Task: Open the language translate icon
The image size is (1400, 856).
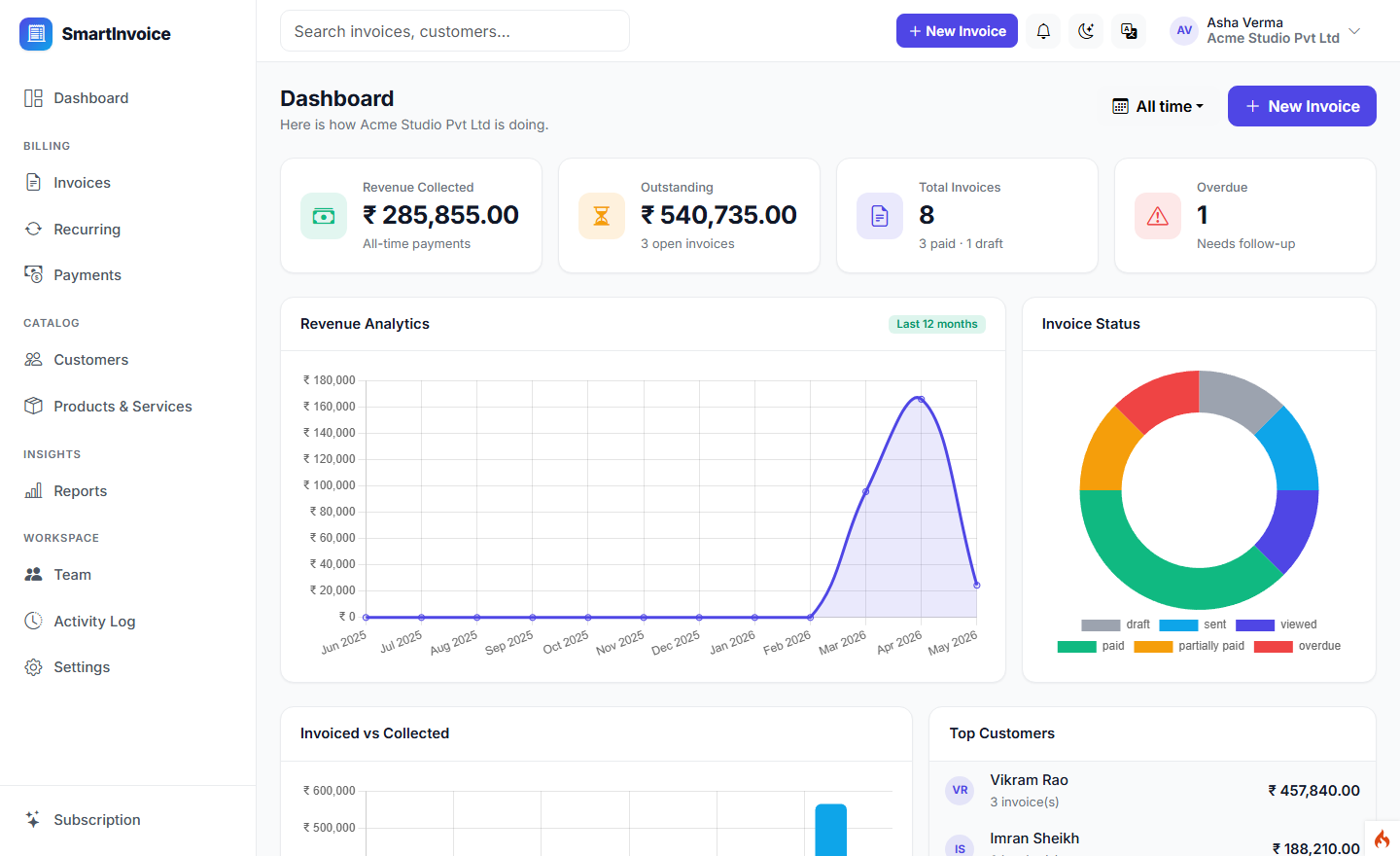Action: 1129,31
